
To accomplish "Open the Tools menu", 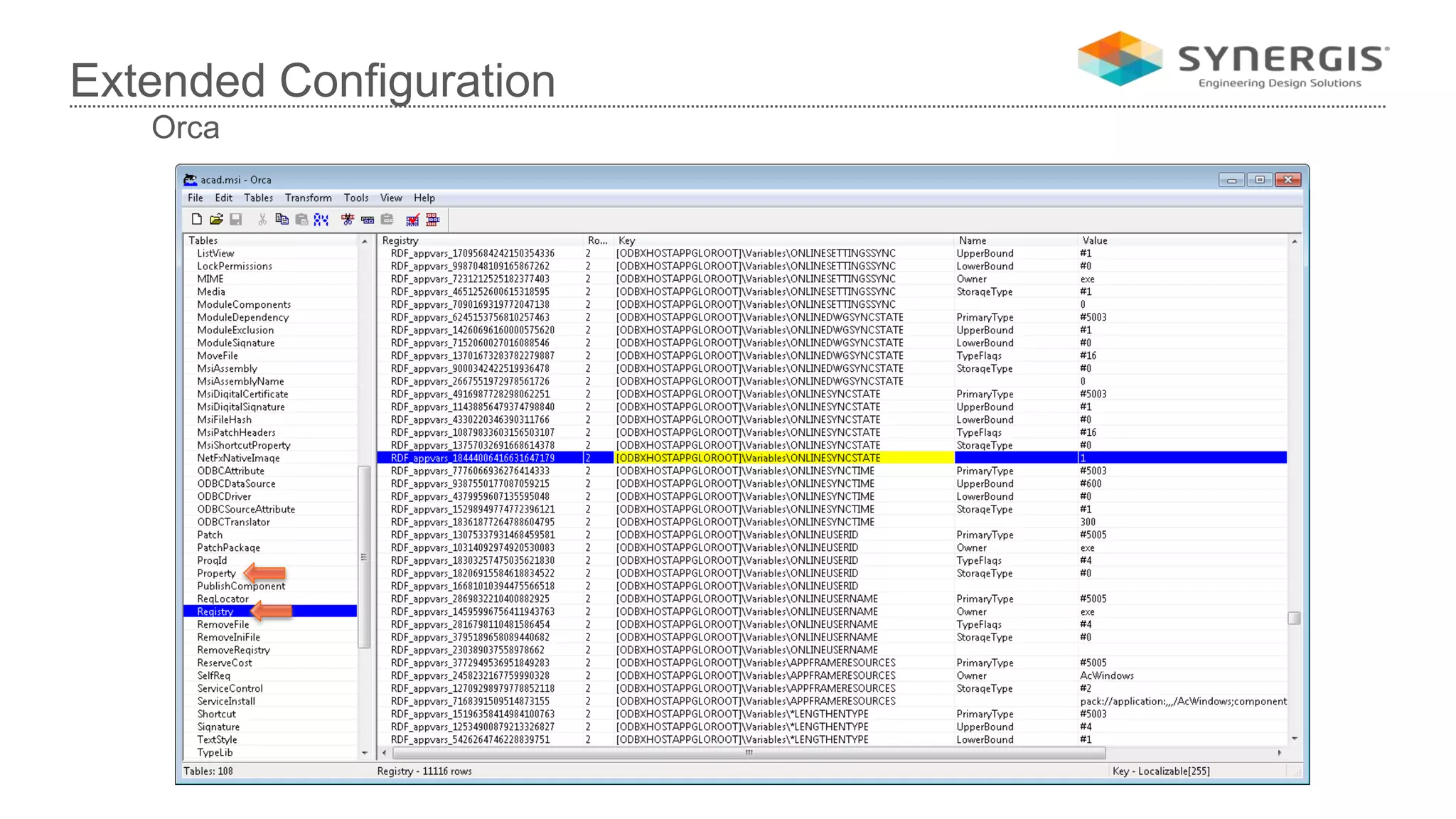I will 356,198.
